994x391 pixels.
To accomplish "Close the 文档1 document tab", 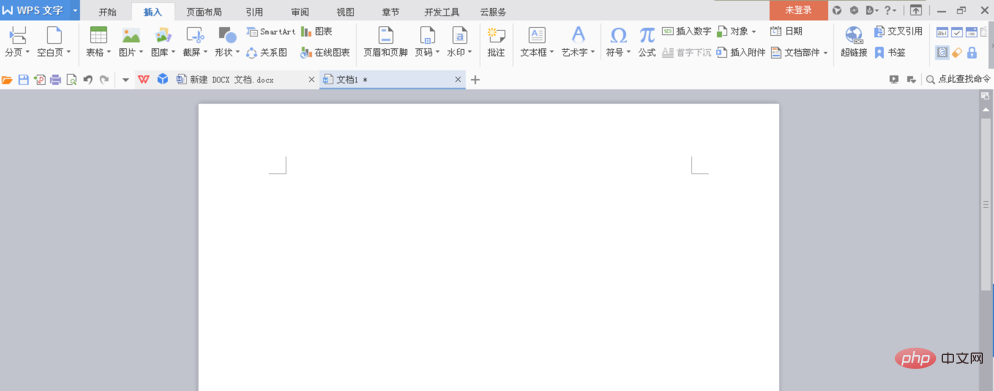I will pos(458,79).
